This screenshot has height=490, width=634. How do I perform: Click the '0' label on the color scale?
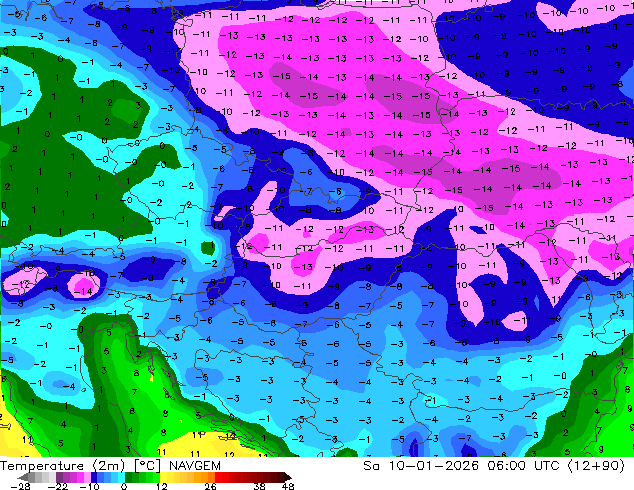pyautogui.click(x=125, y=486)
